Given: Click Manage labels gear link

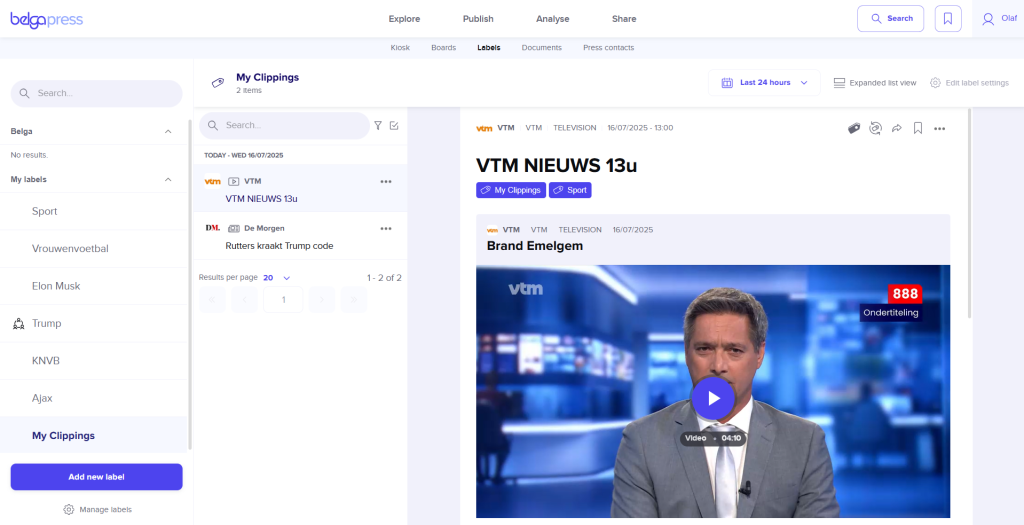Looking at the screenshot, I should (97, 509).
